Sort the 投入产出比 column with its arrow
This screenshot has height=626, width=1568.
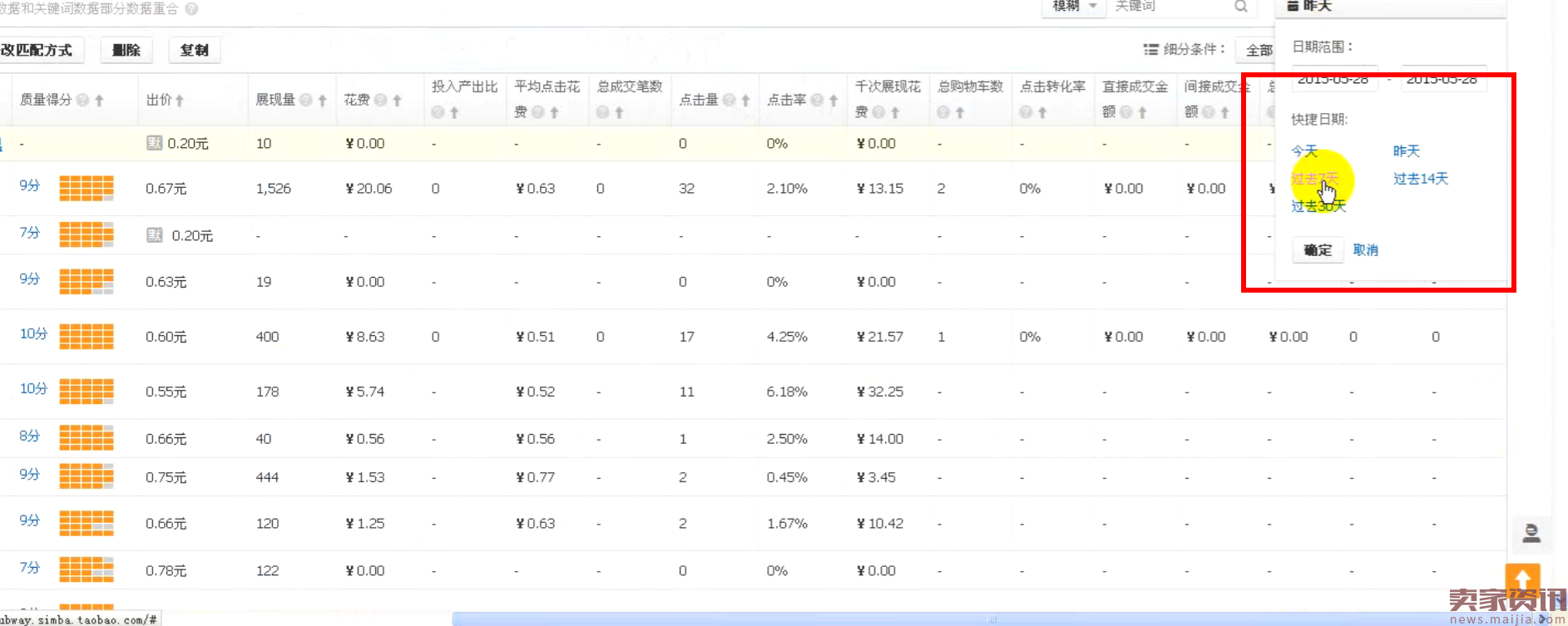click(x=454, y=112)
